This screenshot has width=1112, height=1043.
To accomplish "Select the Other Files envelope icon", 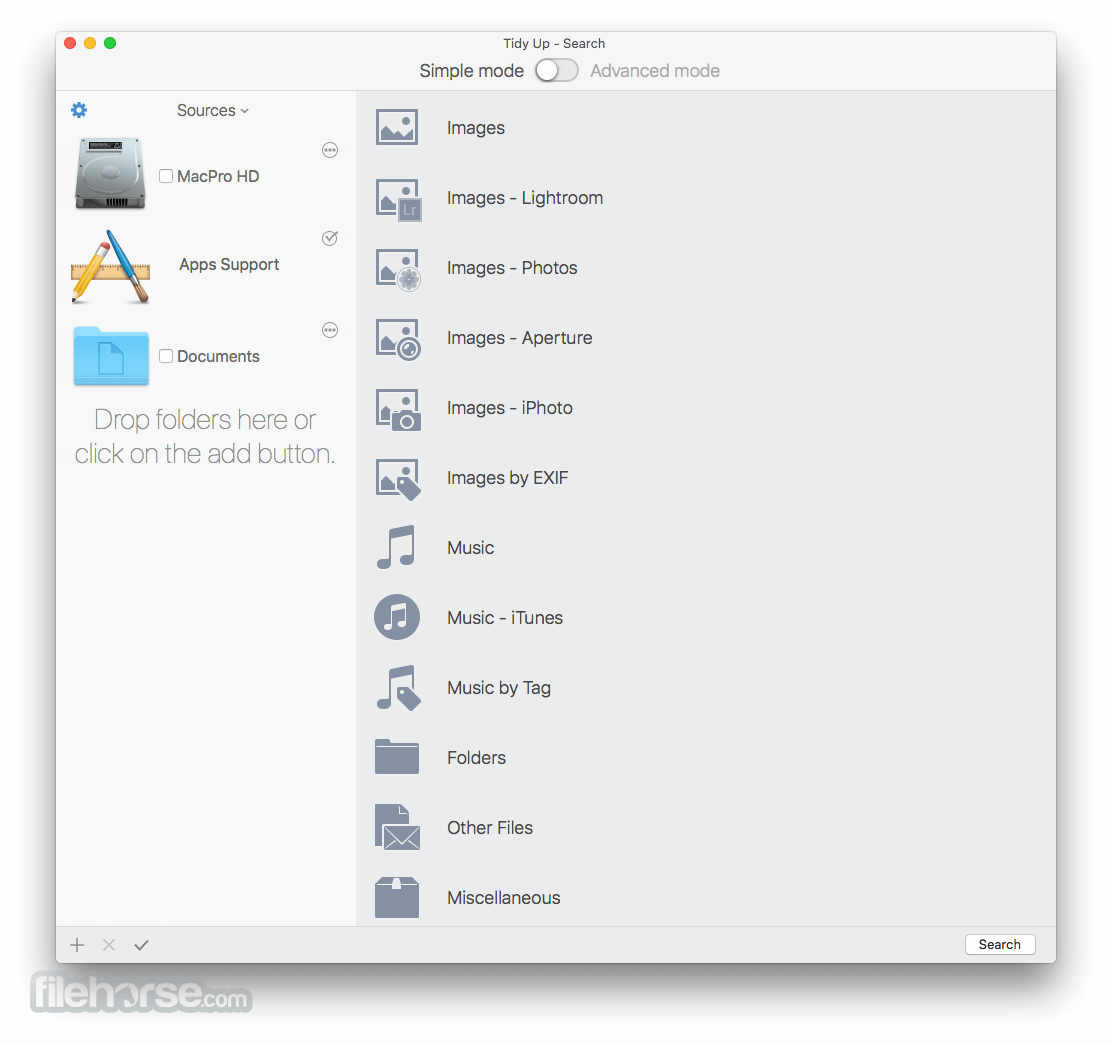I will tap(397, 827).
